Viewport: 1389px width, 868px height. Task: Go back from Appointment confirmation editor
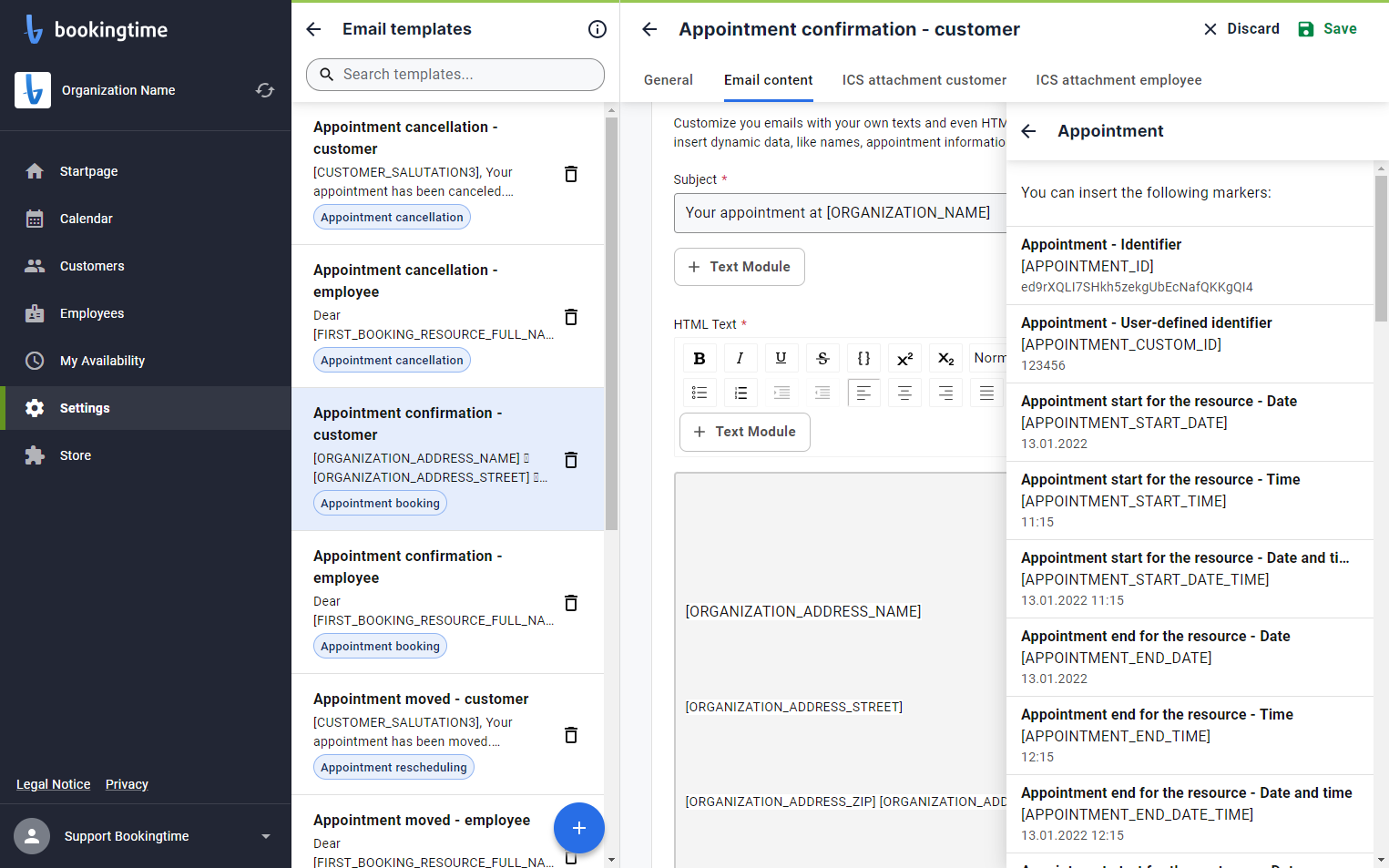[649, 29]
